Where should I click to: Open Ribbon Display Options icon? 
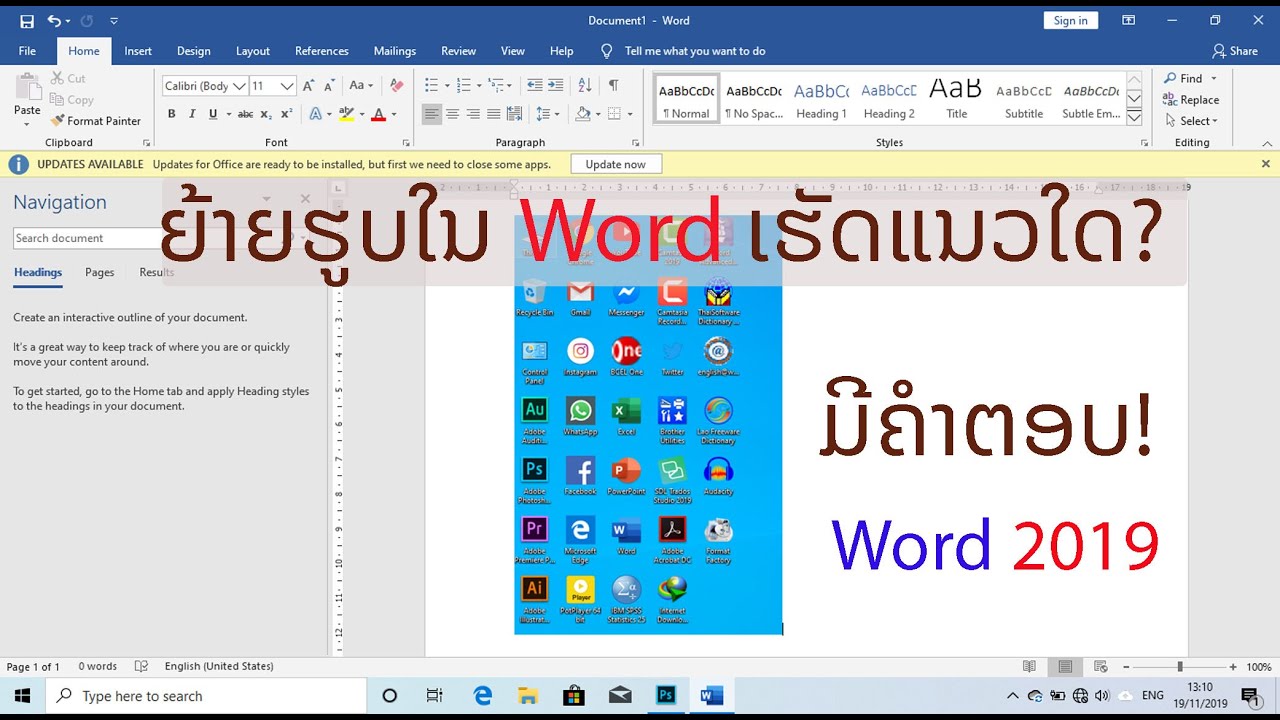click(1128, 20)
